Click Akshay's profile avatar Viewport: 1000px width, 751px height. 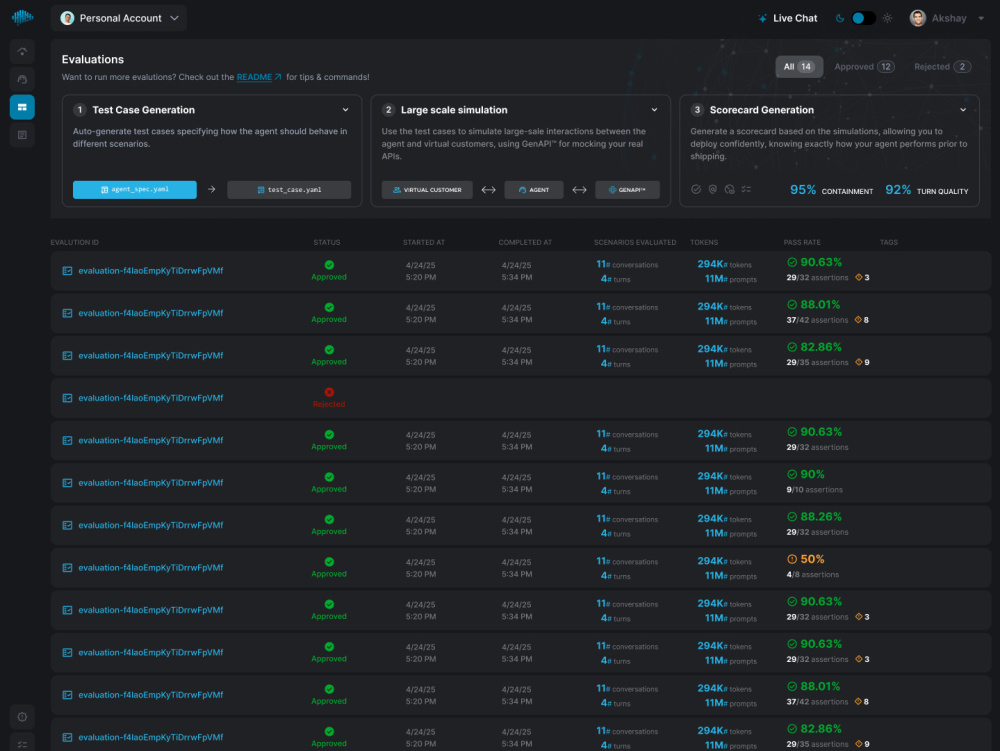(917, 18)
